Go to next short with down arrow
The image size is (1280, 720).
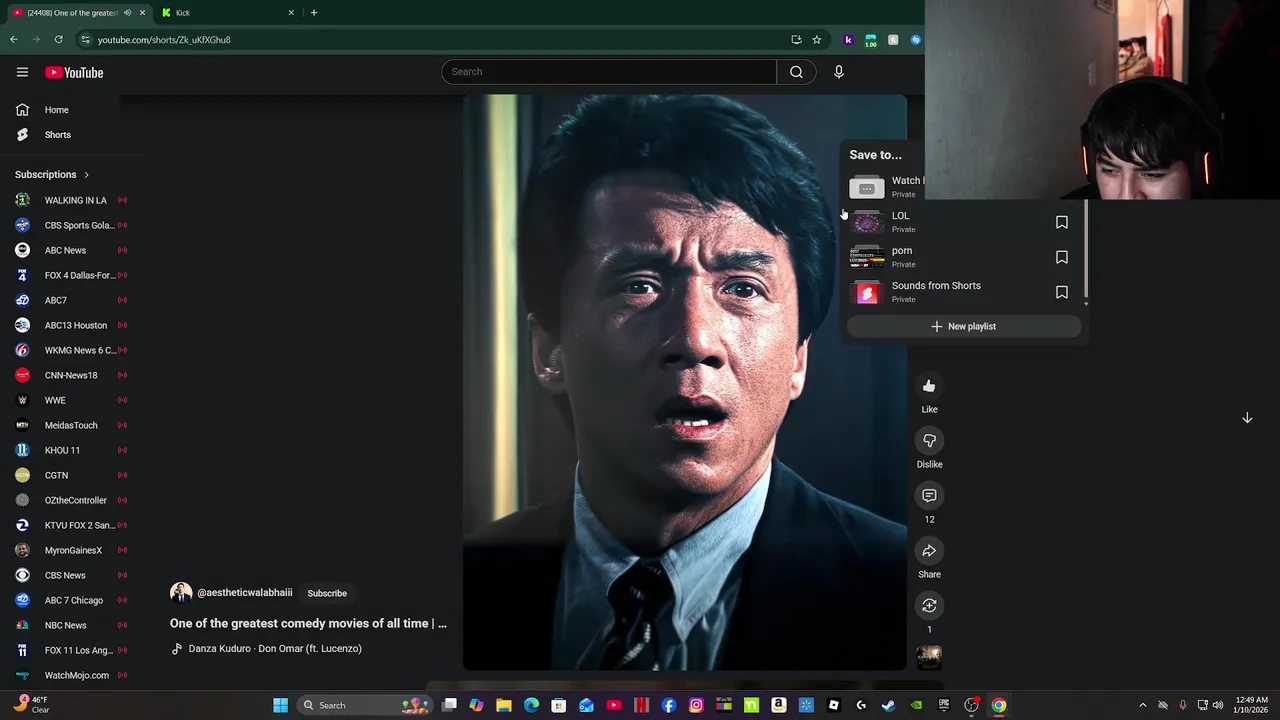[1247, 418]
